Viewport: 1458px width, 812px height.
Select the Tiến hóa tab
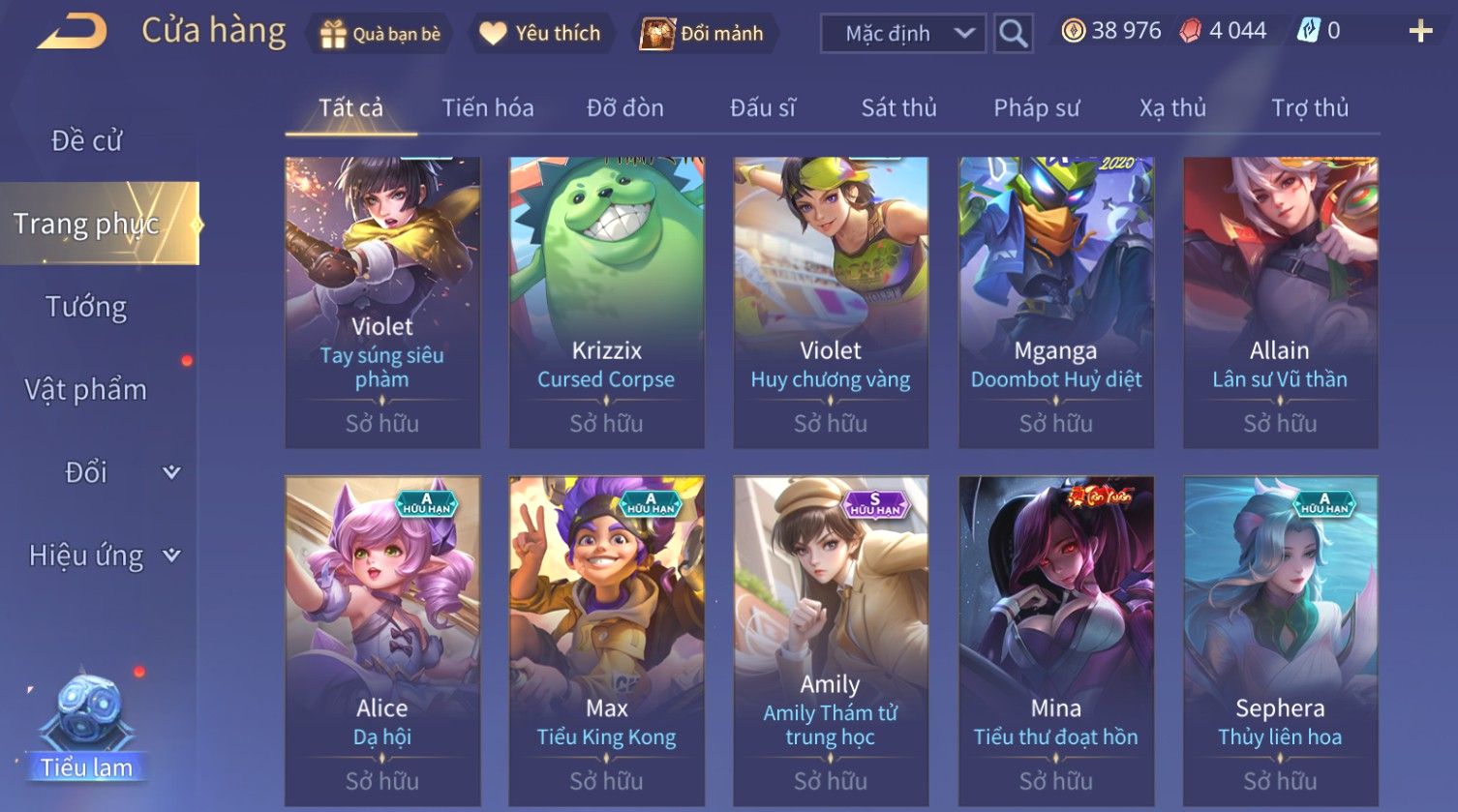tap(488, 107)
